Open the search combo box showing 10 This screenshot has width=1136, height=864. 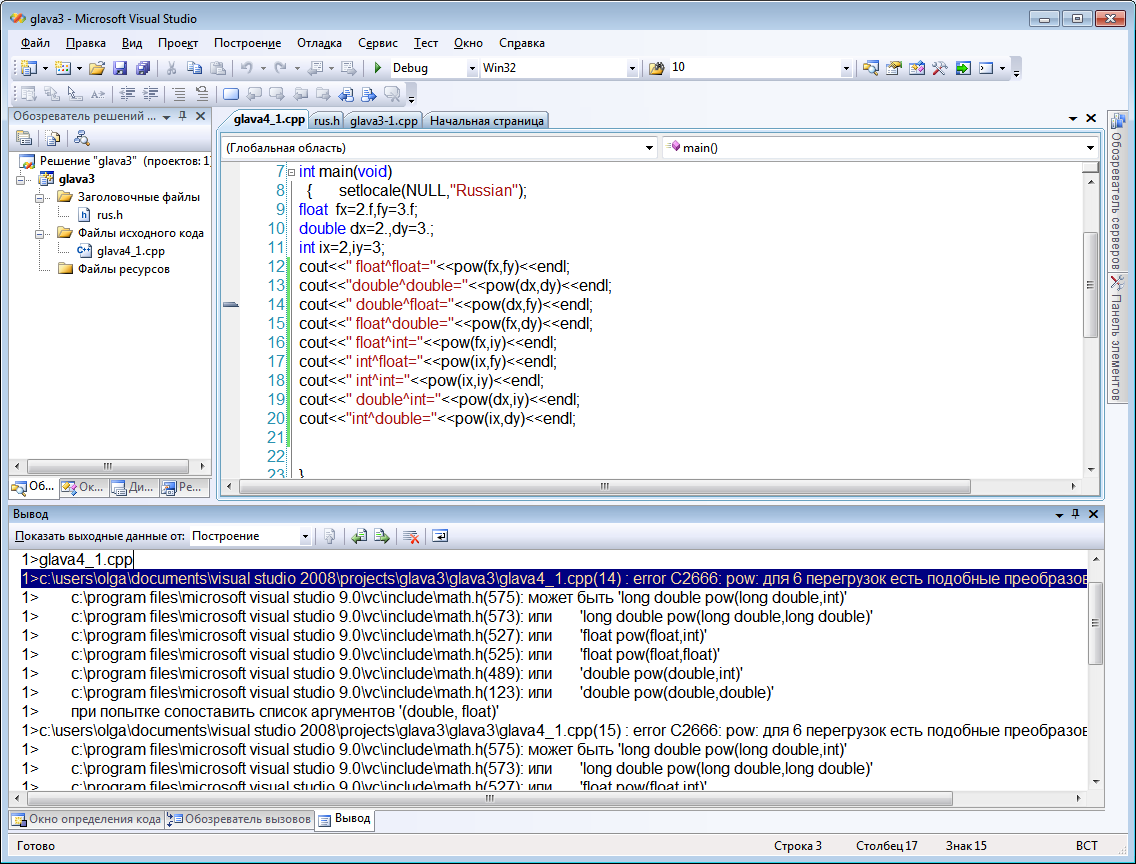pyautogui.click(x=845, y=68)
